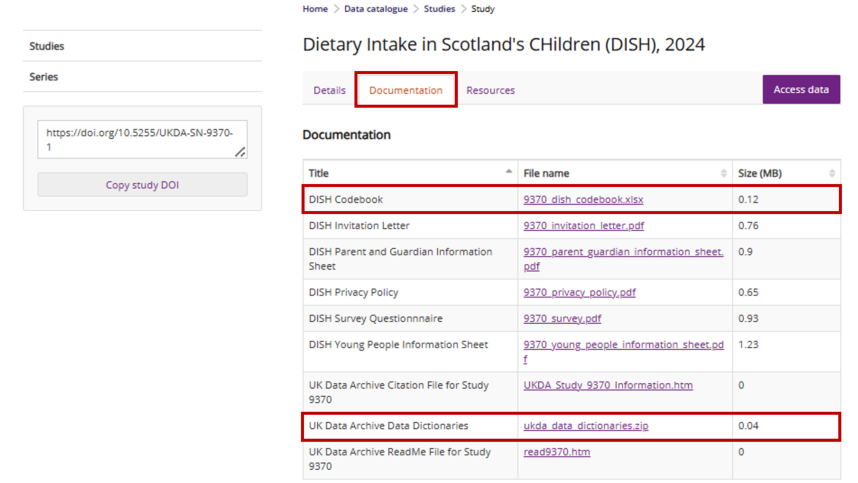Select Series in the left sidebar
Screen dimensions: 858x483
coord(44,77)
